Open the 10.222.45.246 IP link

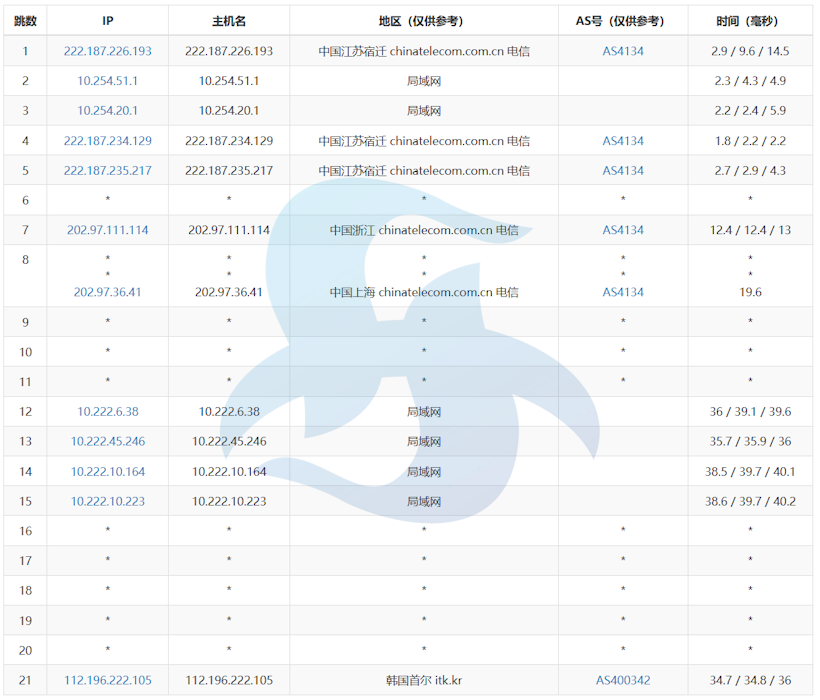(107, 441)
